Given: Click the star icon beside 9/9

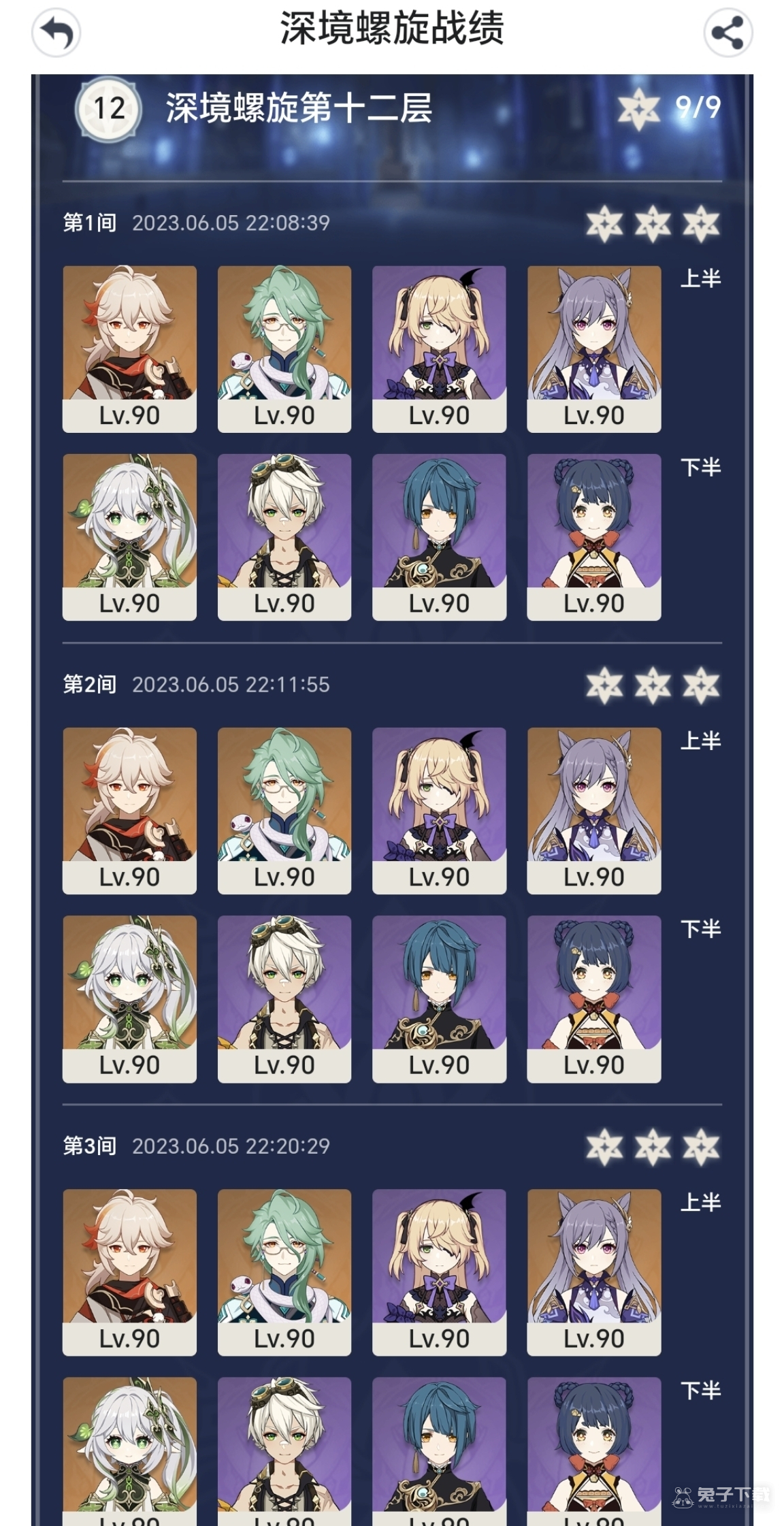Looking at the screenshot, I should (x=638, y=108).
